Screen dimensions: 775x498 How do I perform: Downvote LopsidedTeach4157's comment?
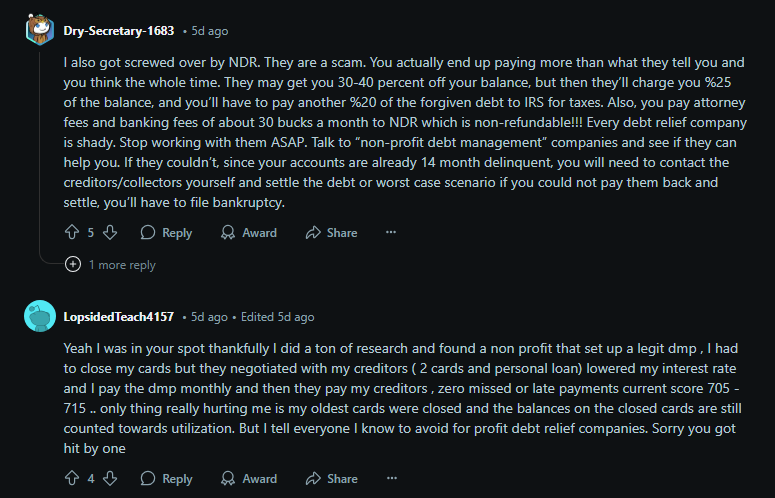point(110,479)
